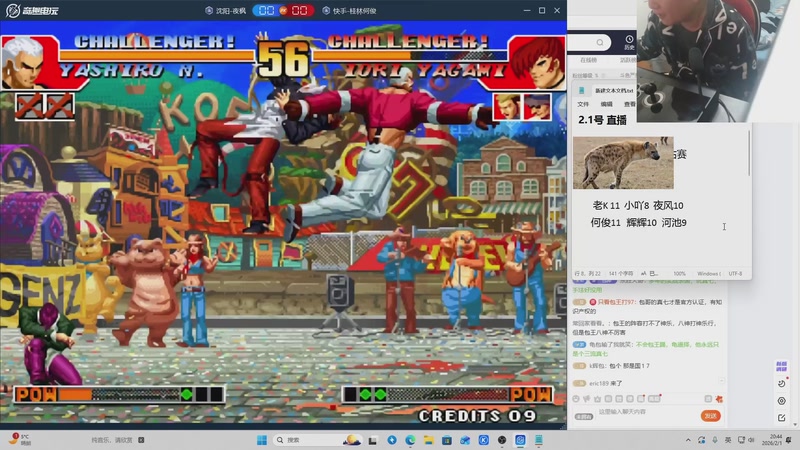
Task: Expand the system tray hidden icons chevron
Action: click(688, 440)
